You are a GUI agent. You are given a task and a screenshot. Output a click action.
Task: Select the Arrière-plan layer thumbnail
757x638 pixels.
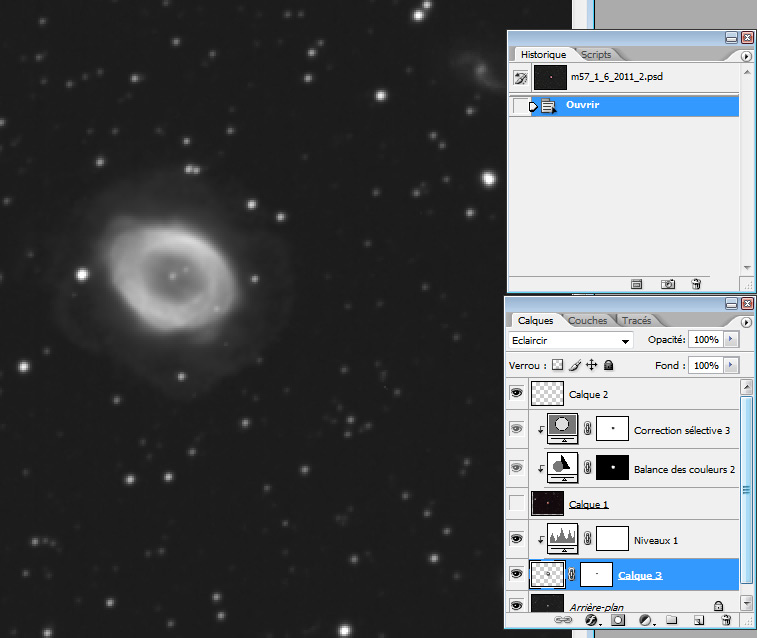[547, 603]
